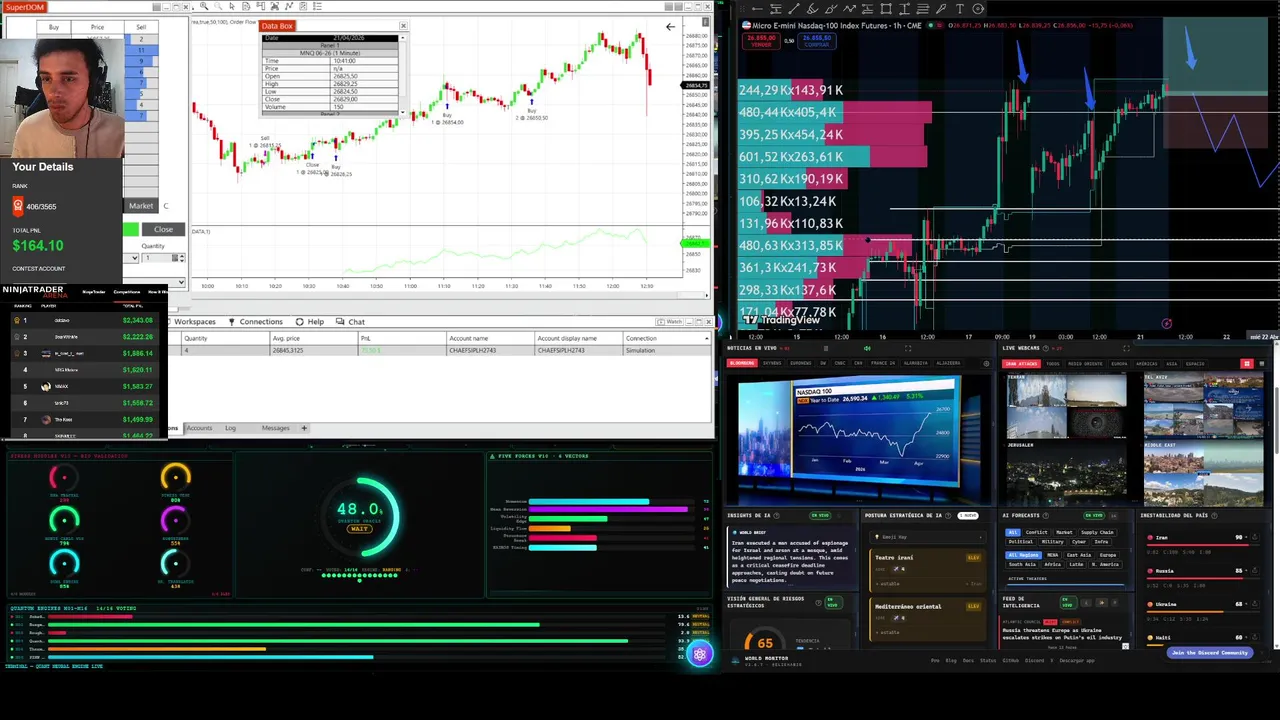This screenshot has width=1280, height=720.
Task: Open the Descargar app footer link
Action: [x=1077, y=660]
